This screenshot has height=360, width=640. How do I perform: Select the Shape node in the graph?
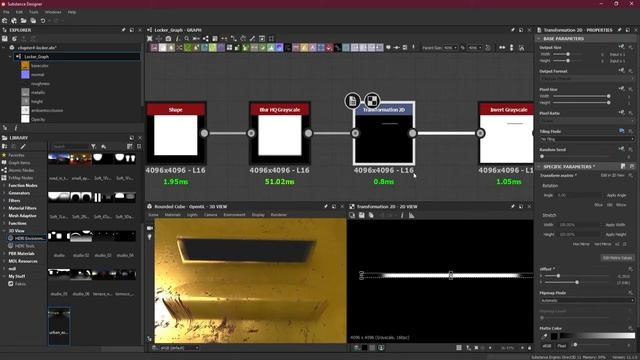tap(176, 133)
